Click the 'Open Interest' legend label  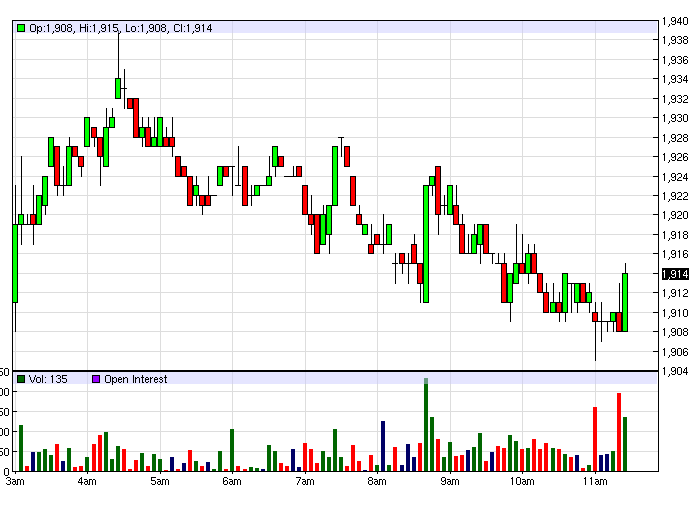point(135,379)
